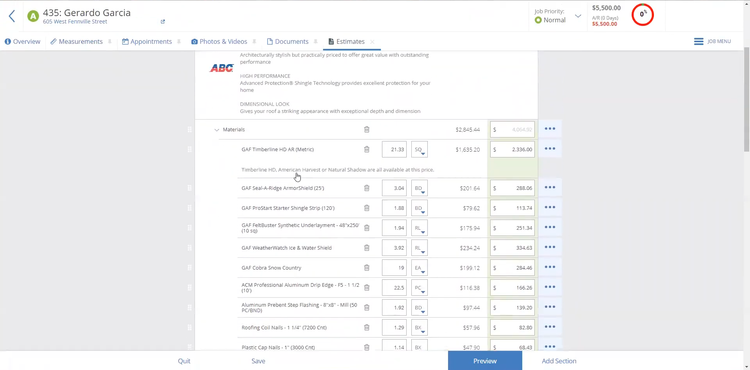Viewport: 750px width, 370px height.
Task: Click the page vertical scrollbar
Action: (x=747, y=99)
